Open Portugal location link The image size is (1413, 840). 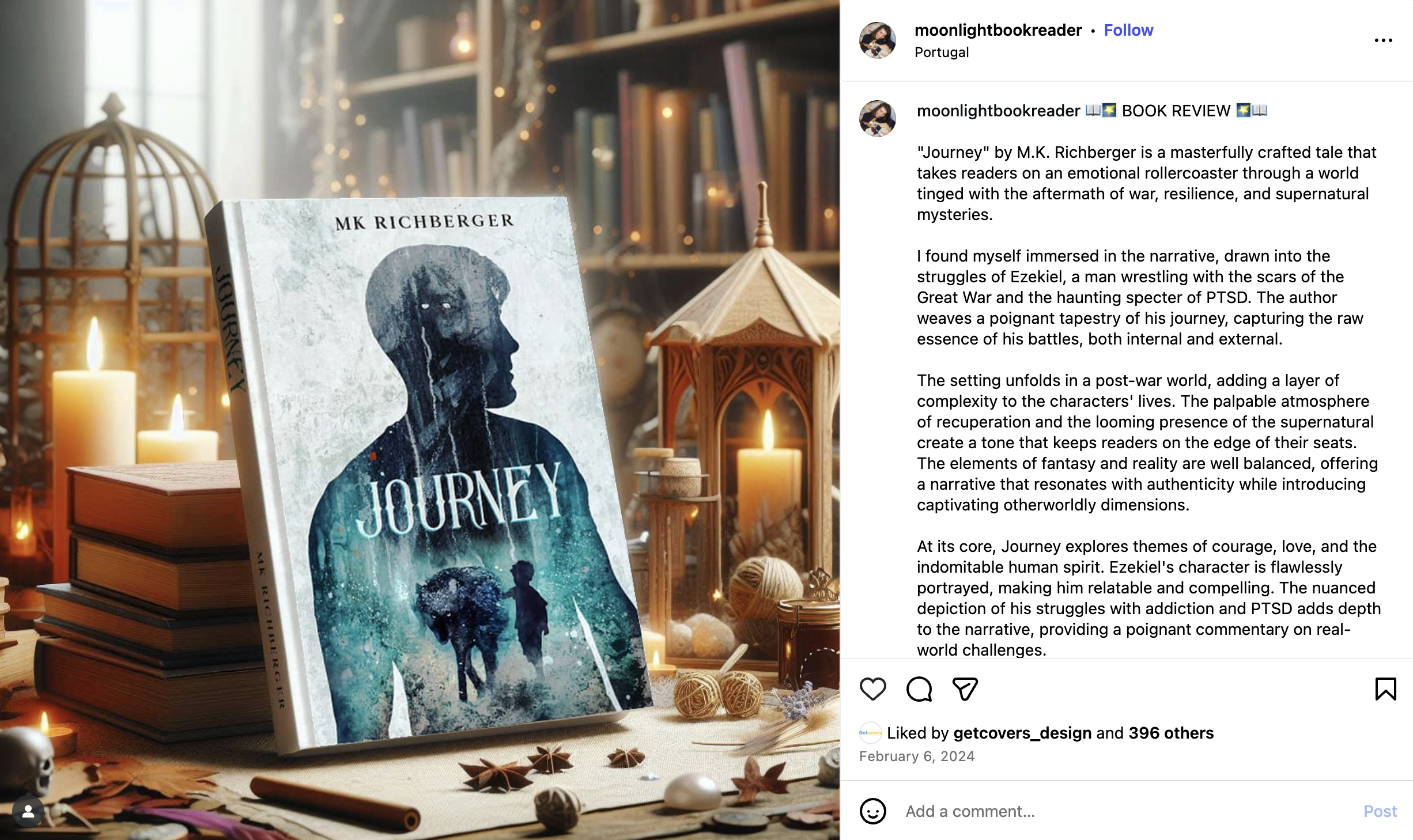point(941,52)
